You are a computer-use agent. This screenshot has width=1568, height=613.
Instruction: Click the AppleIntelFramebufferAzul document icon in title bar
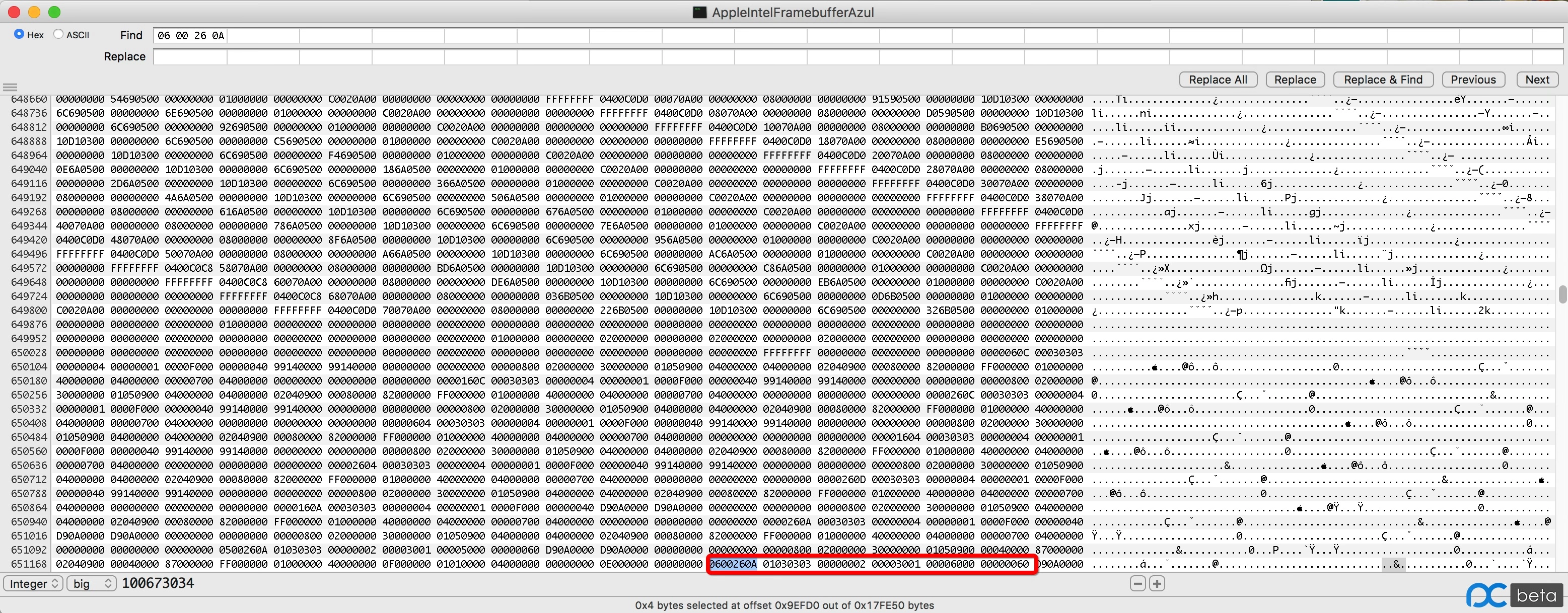[x=700, y=12]
